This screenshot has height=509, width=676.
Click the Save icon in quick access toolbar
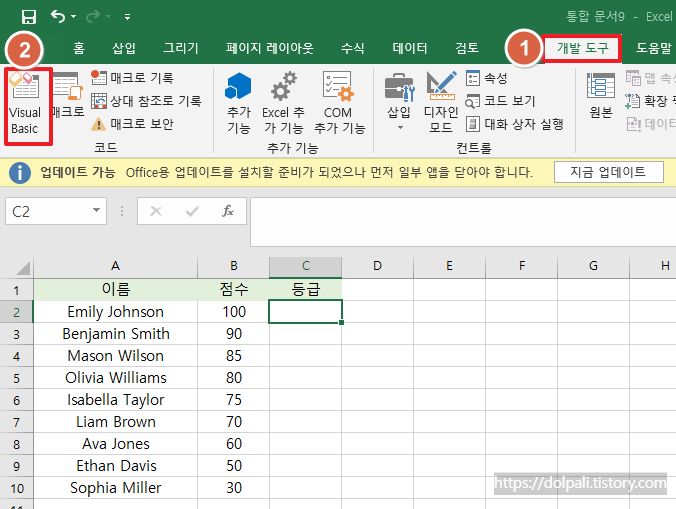(x=29, y=17)
